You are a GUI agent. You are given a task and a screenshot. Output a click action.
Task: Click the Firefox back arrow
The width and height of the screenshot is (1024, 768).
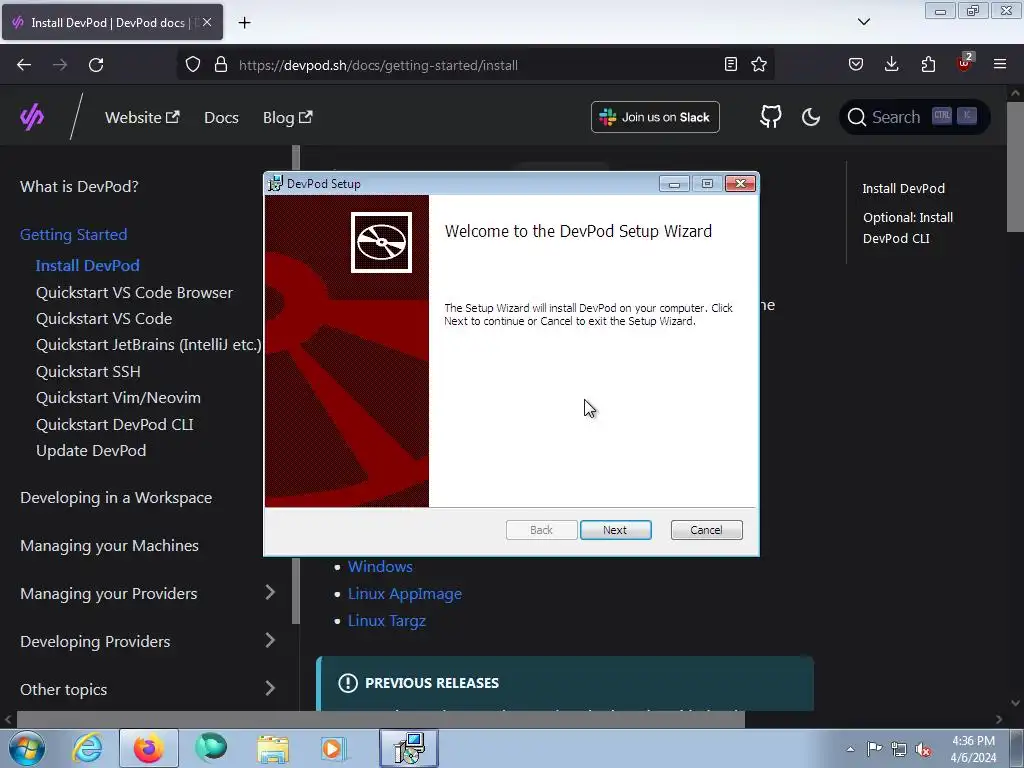pos(24,65)
